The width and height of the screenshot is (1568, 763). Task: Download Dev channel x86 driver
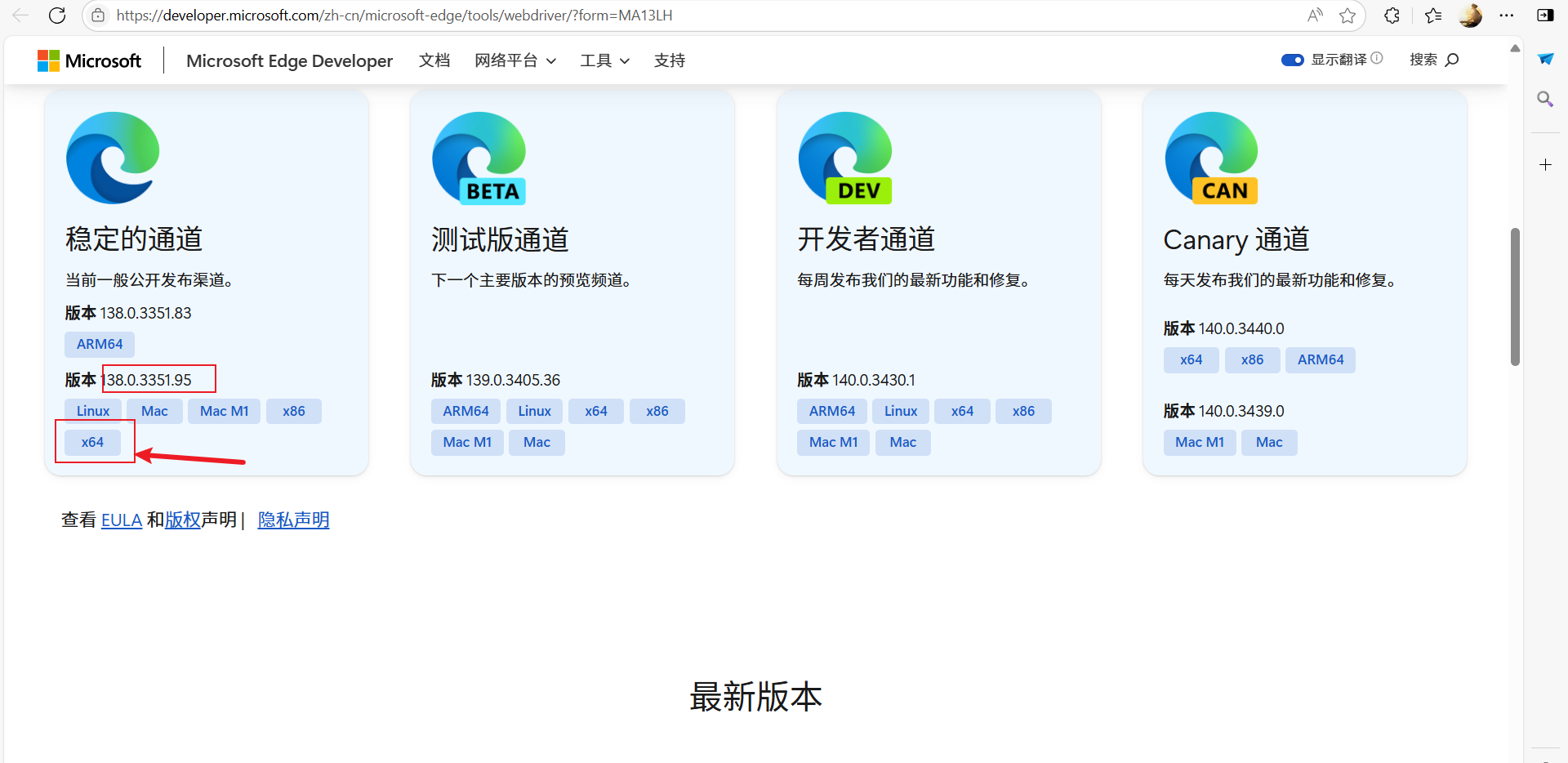coord(1024,411)
